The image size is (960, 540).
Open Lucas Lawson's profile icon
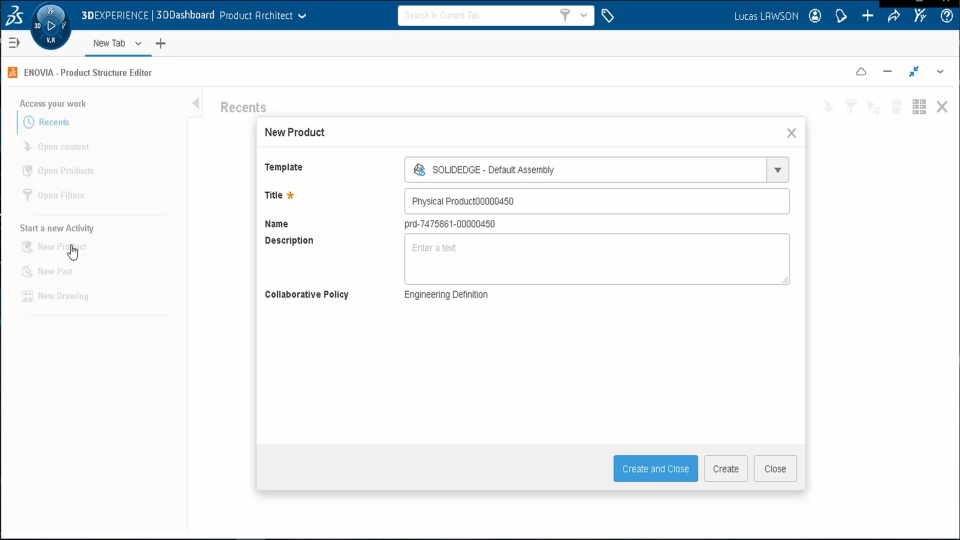(815, 16)
